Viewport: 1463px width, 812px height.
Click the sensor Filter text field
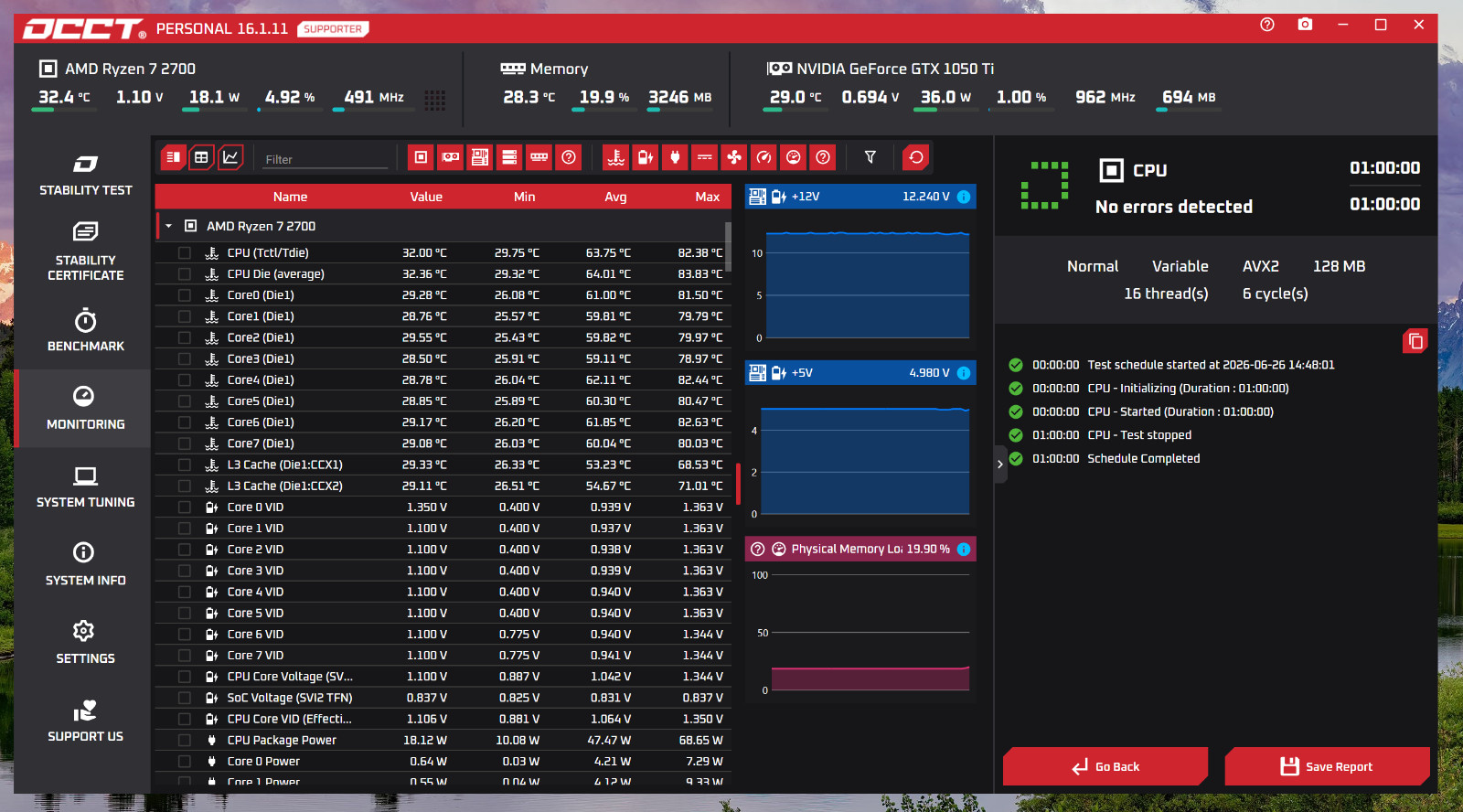[326, 159]
